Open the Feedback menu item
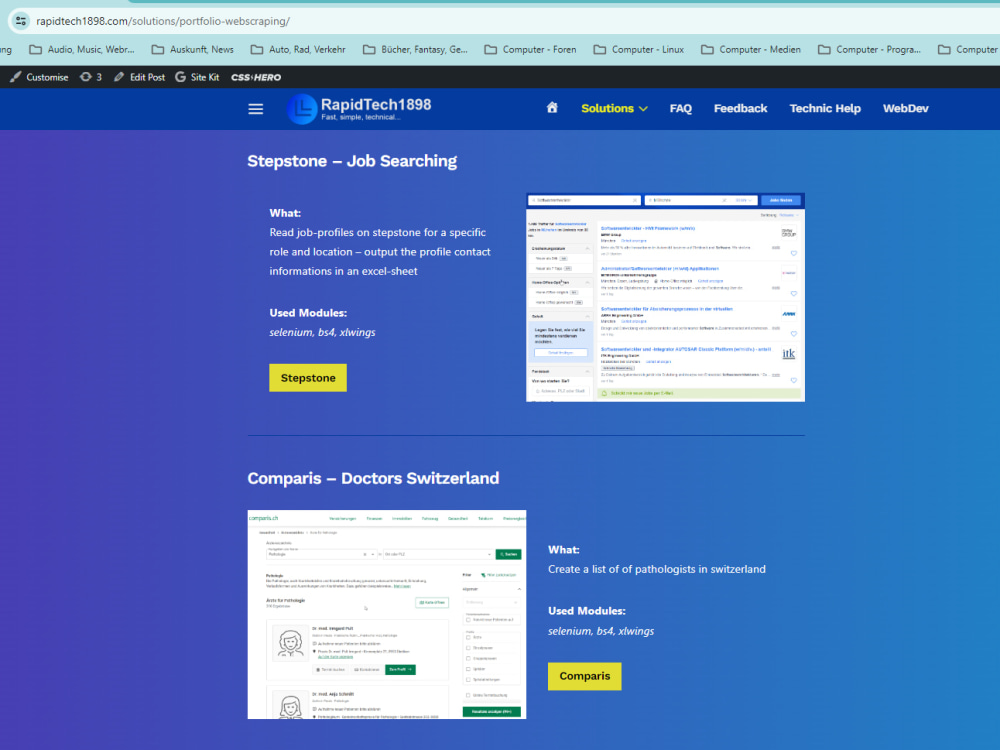 coord(740,108)
